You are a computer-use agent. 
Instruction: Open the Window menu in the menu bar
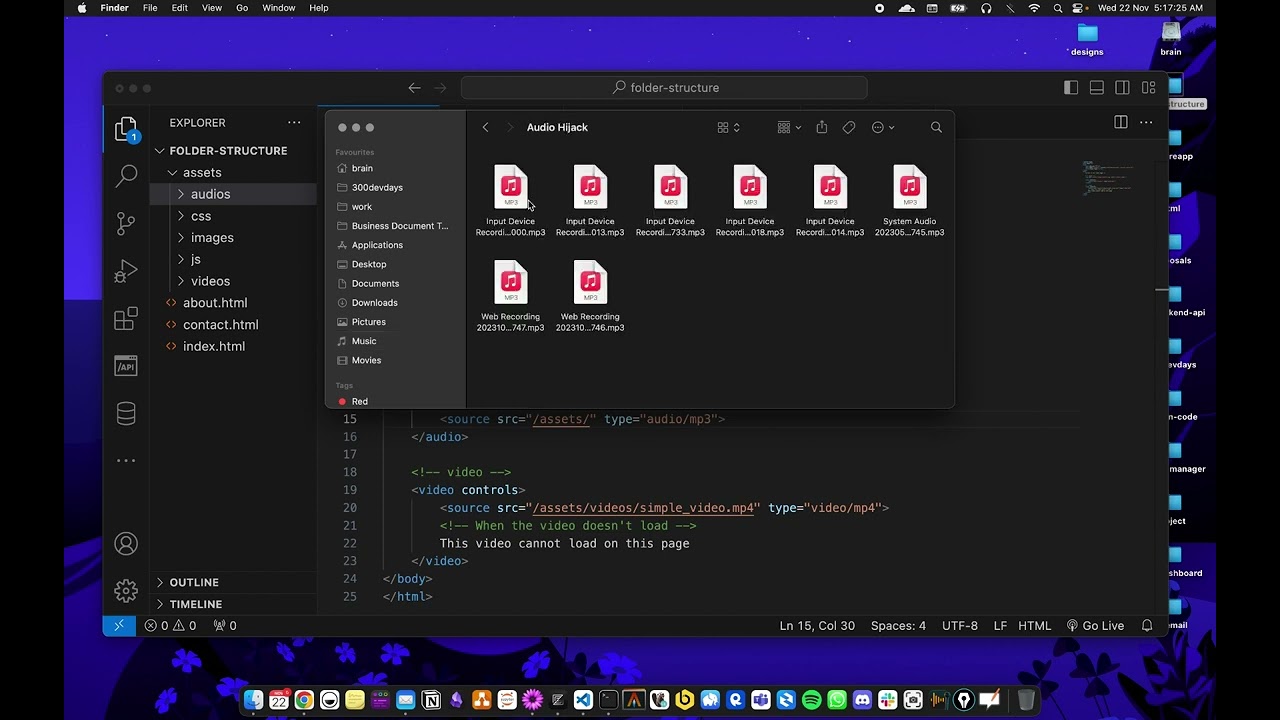279,8
